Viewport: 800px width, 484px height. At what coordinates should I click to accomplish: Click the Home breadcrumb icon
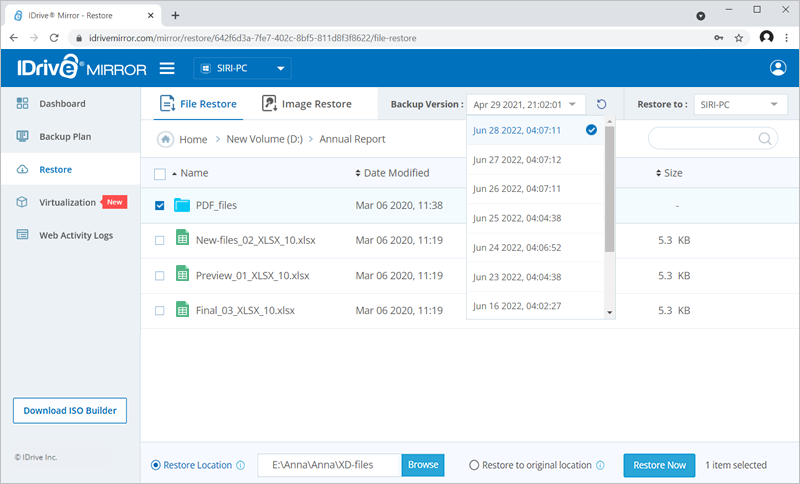click(x=165, y=139)
